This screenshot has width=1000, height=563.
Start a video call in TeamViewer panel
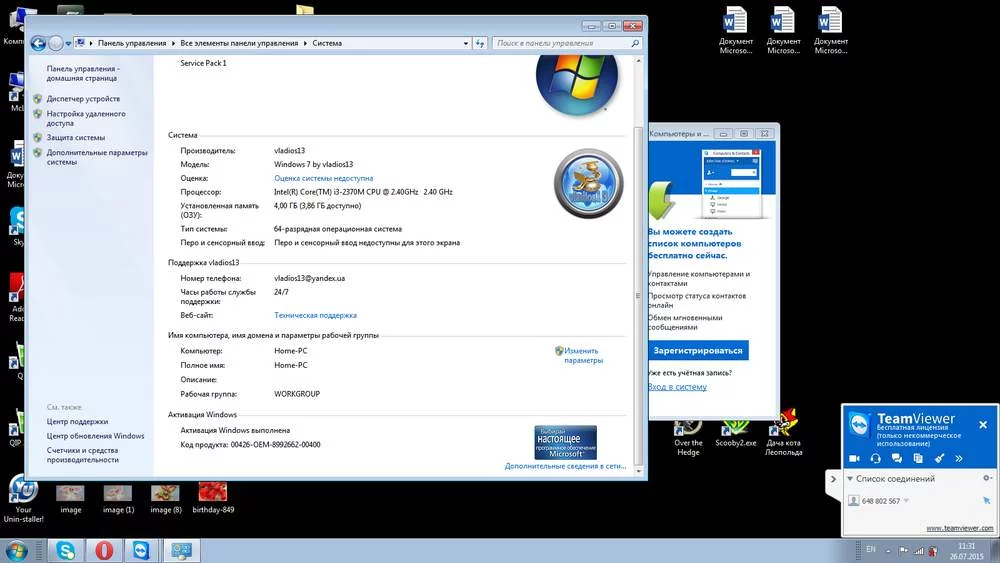coord(855,458)
